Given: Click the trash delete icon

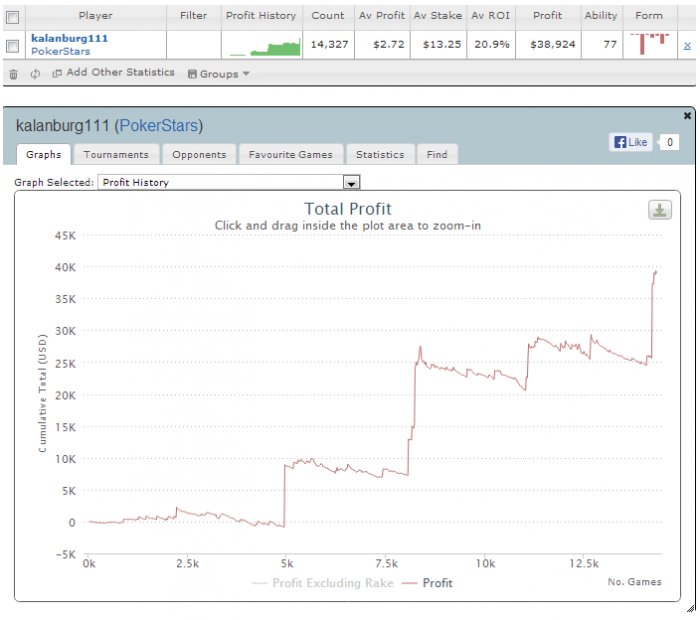Looking at the screenshot, I should pyautogui.click(x=13, y=74).
